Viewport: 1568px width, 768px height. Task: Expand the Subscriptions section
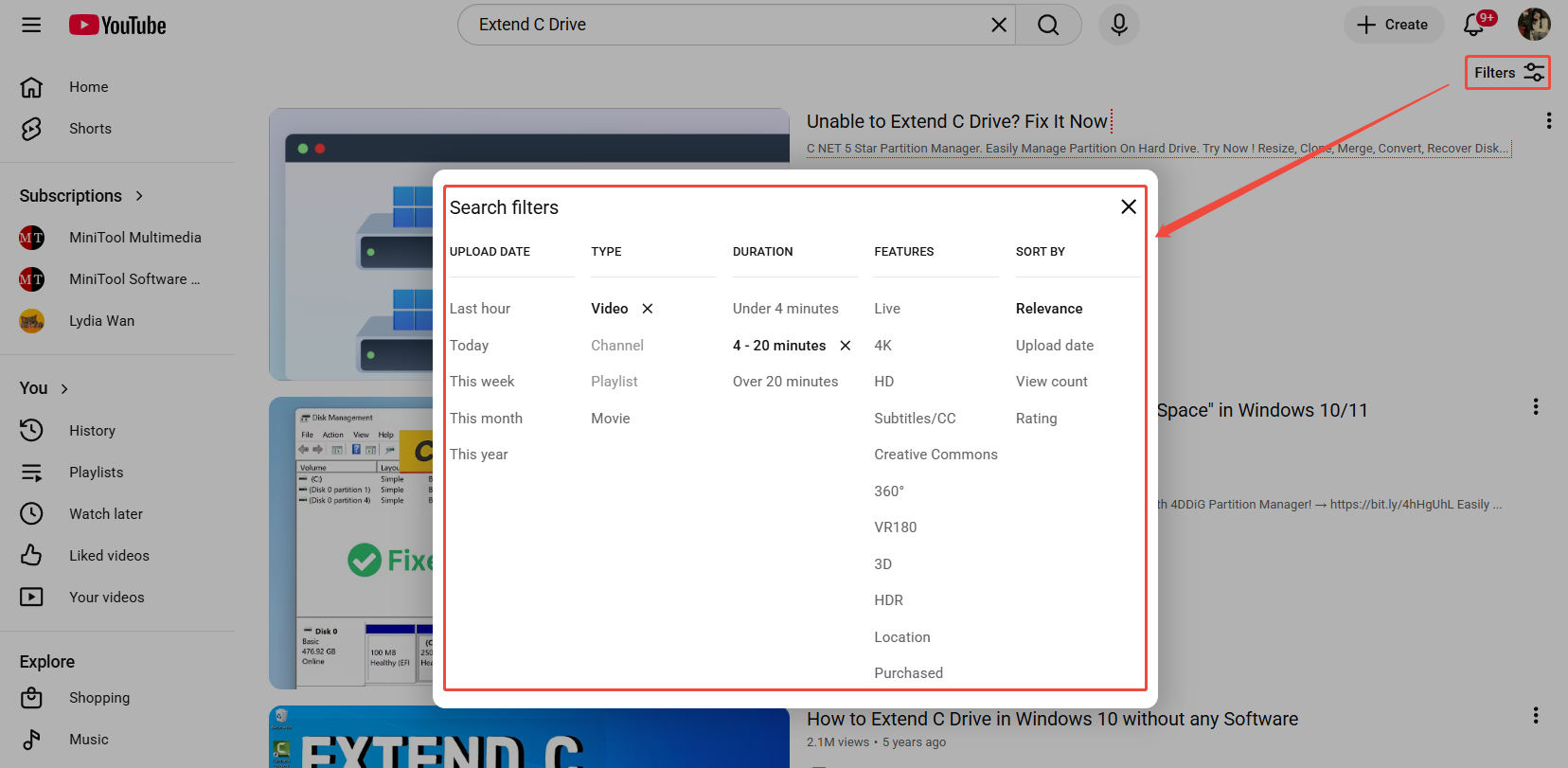(x=82, y=196)
